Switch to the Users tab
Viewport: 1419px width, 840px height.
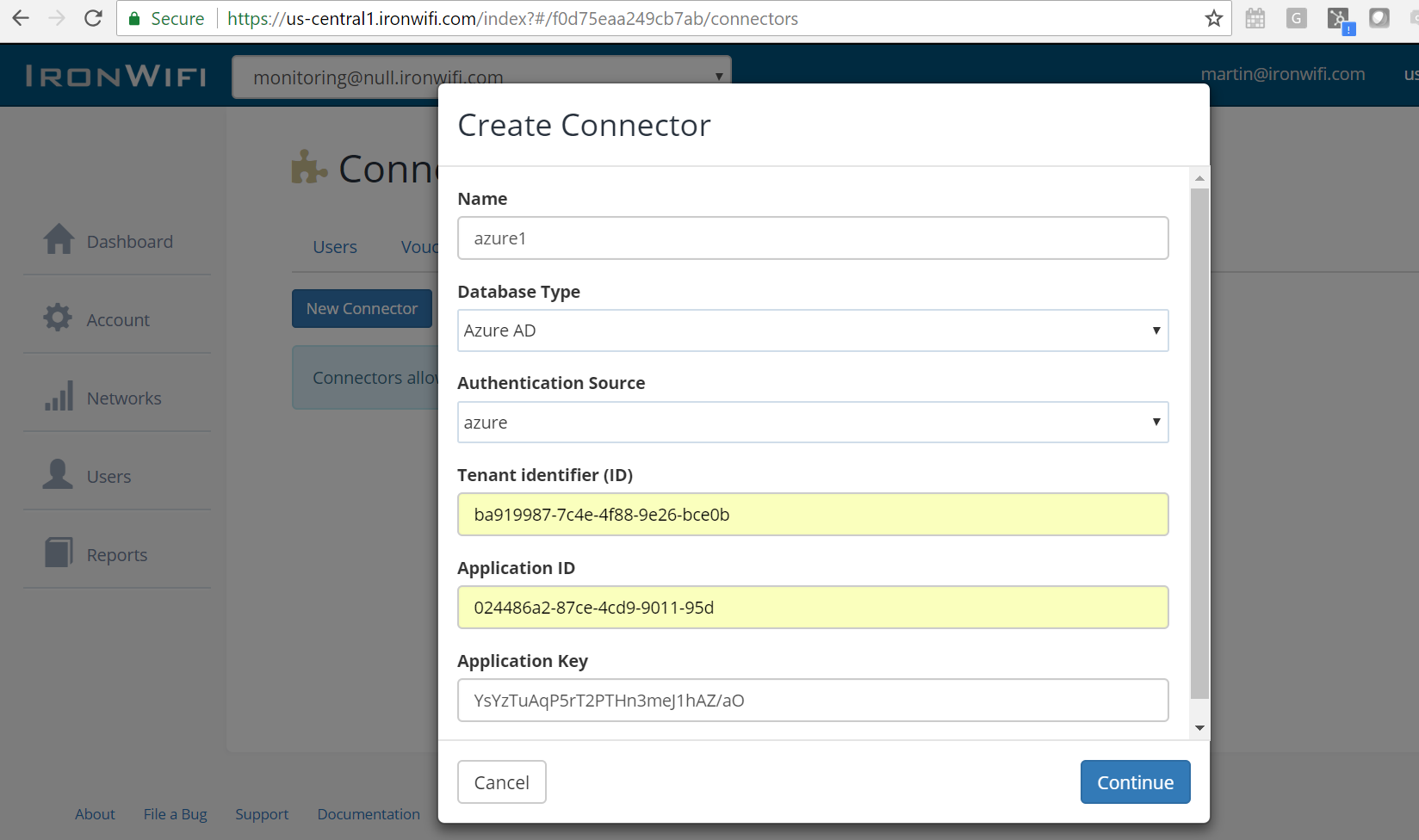tap(335, 247)
